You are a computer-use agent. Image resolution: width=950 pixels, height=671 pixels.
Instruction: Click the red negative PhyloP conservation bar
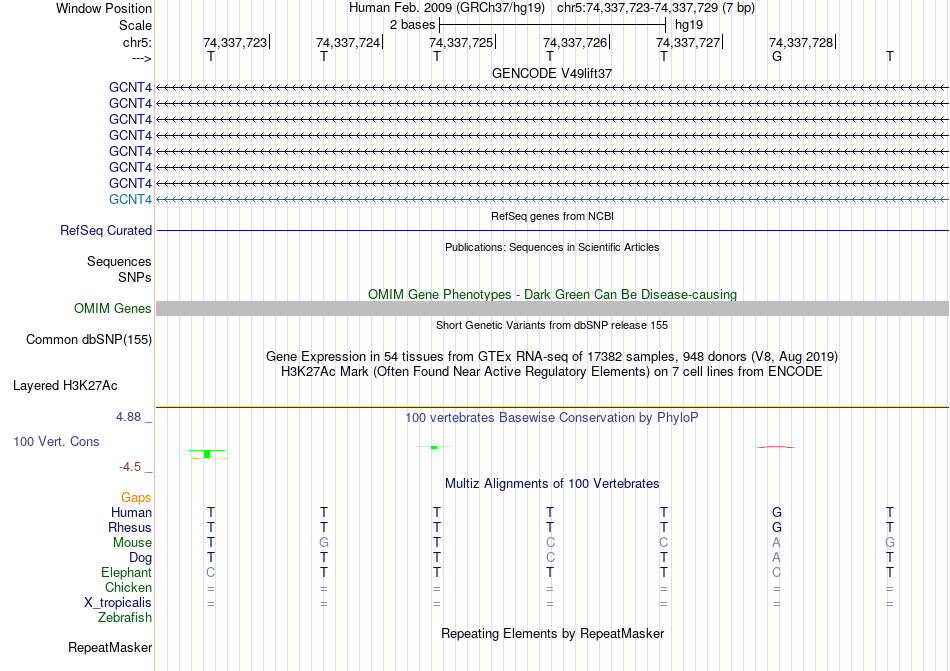(x=776, y=447)
